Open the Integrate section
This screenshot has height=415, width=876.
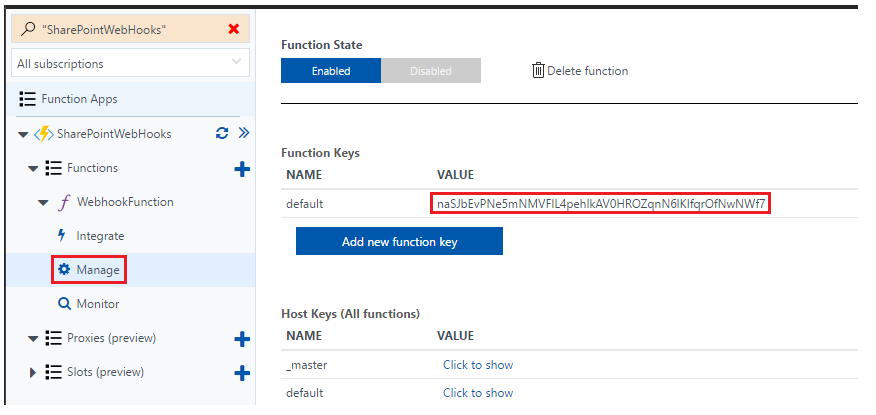(100, 236)
